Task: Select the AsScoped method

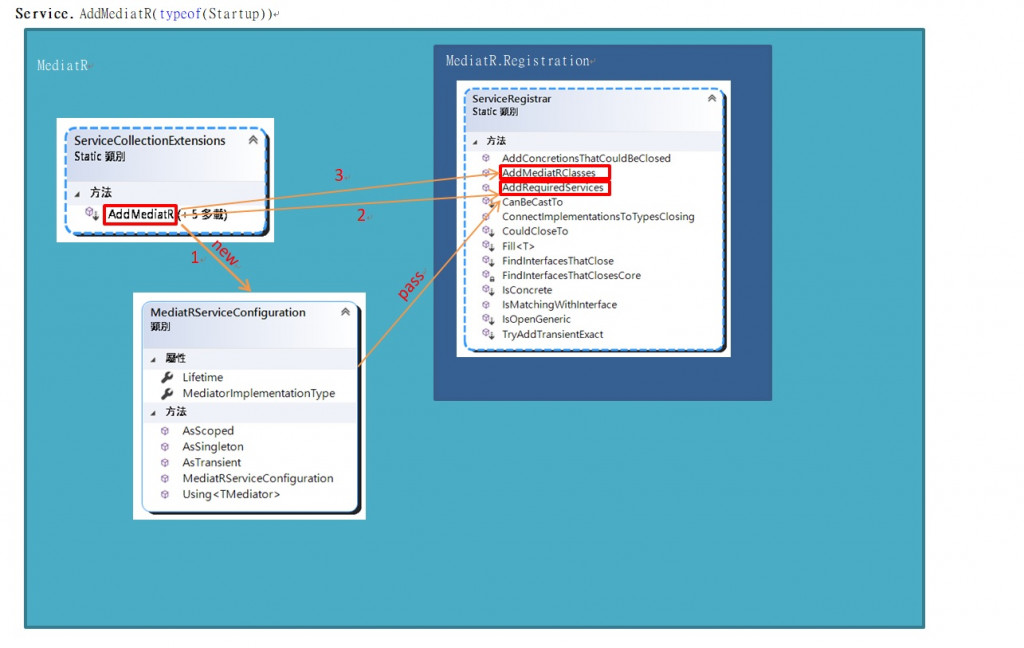Action: point(208,431)
